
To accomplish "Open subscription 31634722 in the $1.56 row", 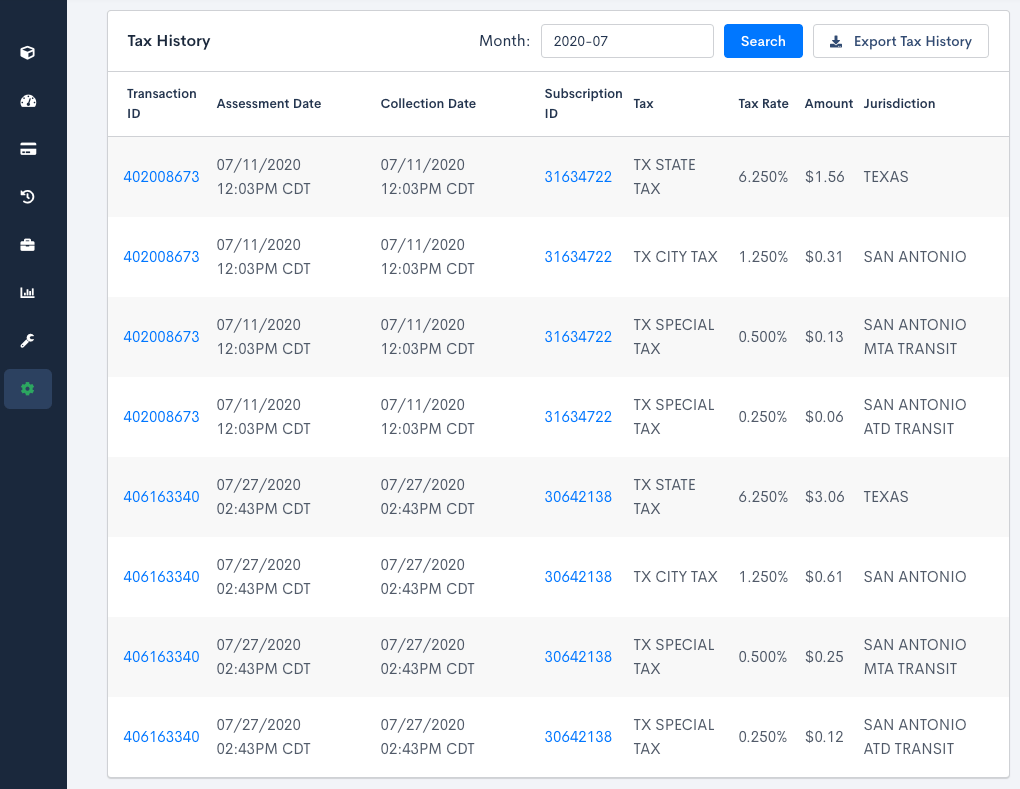I will (x=578, y=177).
